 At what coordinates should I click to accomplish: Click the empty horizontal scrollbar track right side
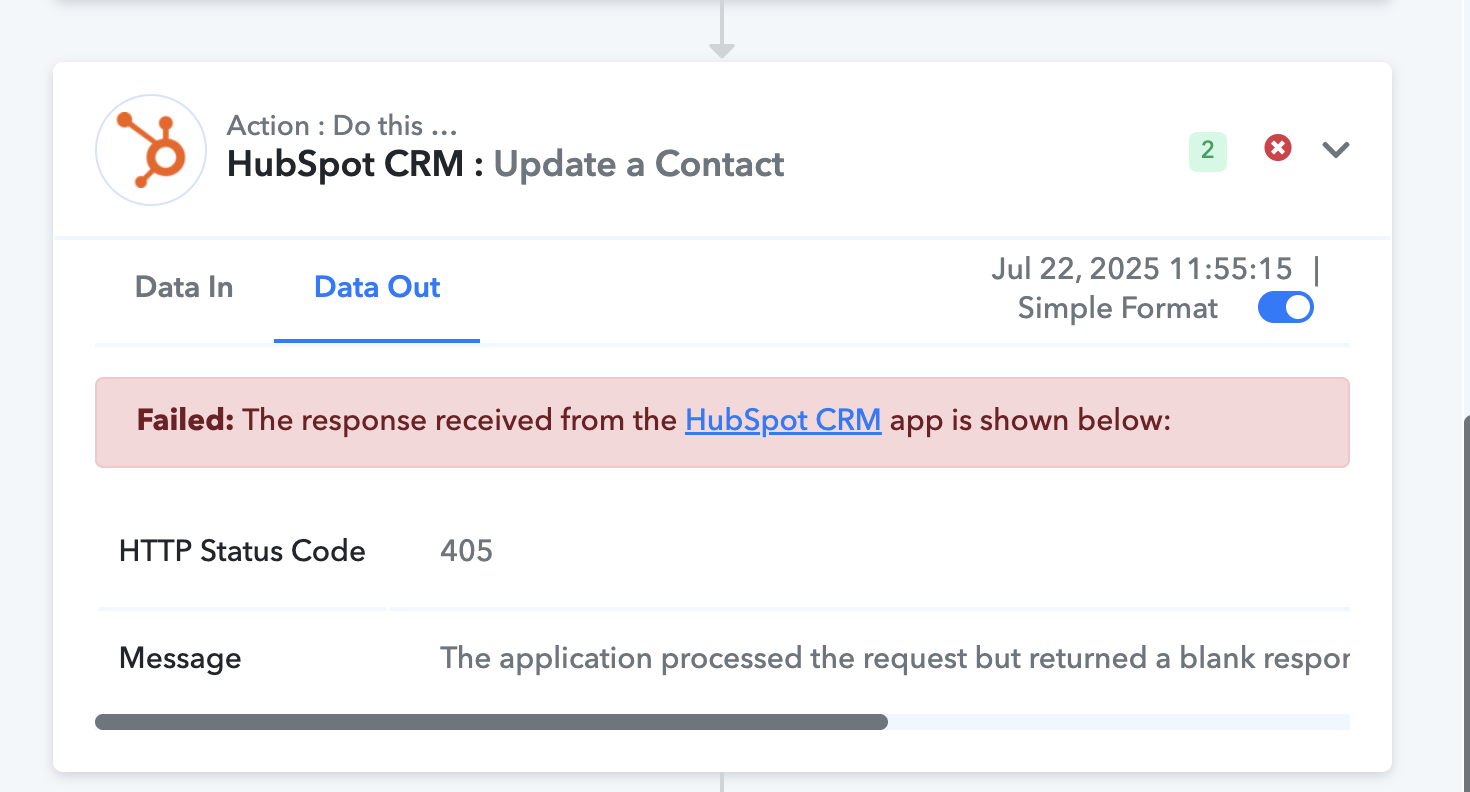point(1119,722)
